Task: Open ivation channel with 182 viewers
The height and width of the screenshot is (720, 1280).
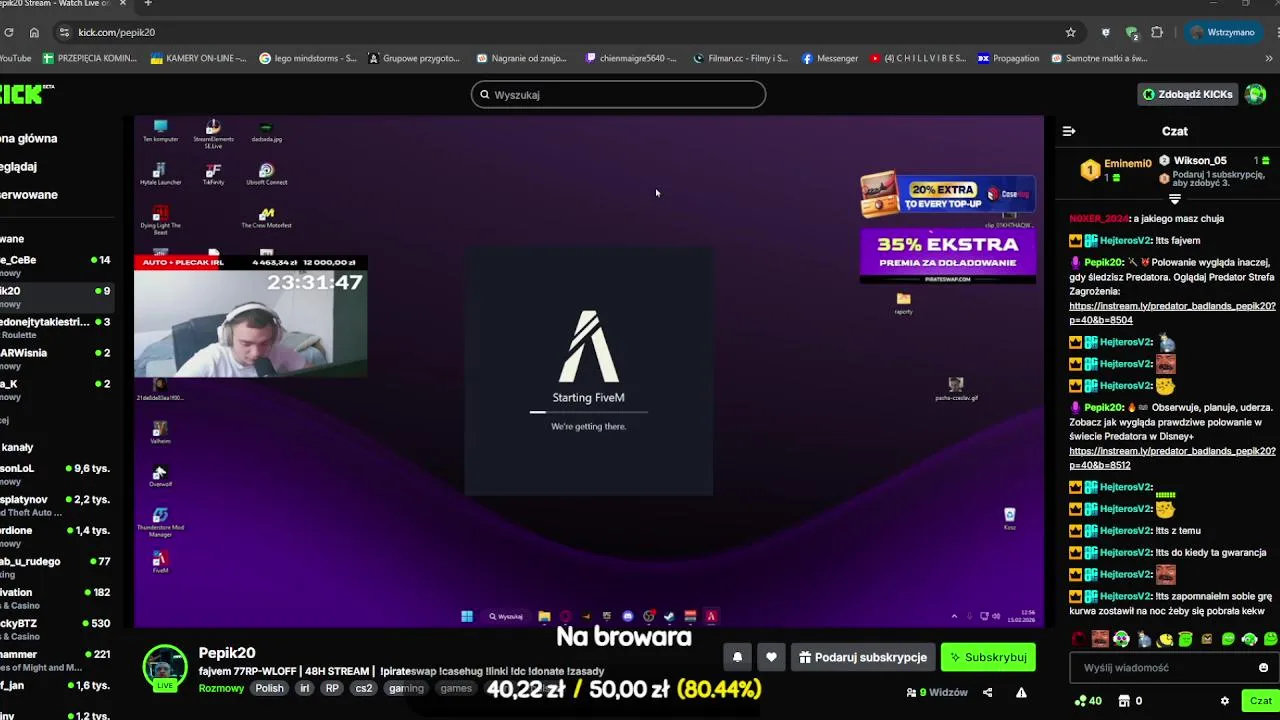Action: pyautogui.click(x=56, y=598)
